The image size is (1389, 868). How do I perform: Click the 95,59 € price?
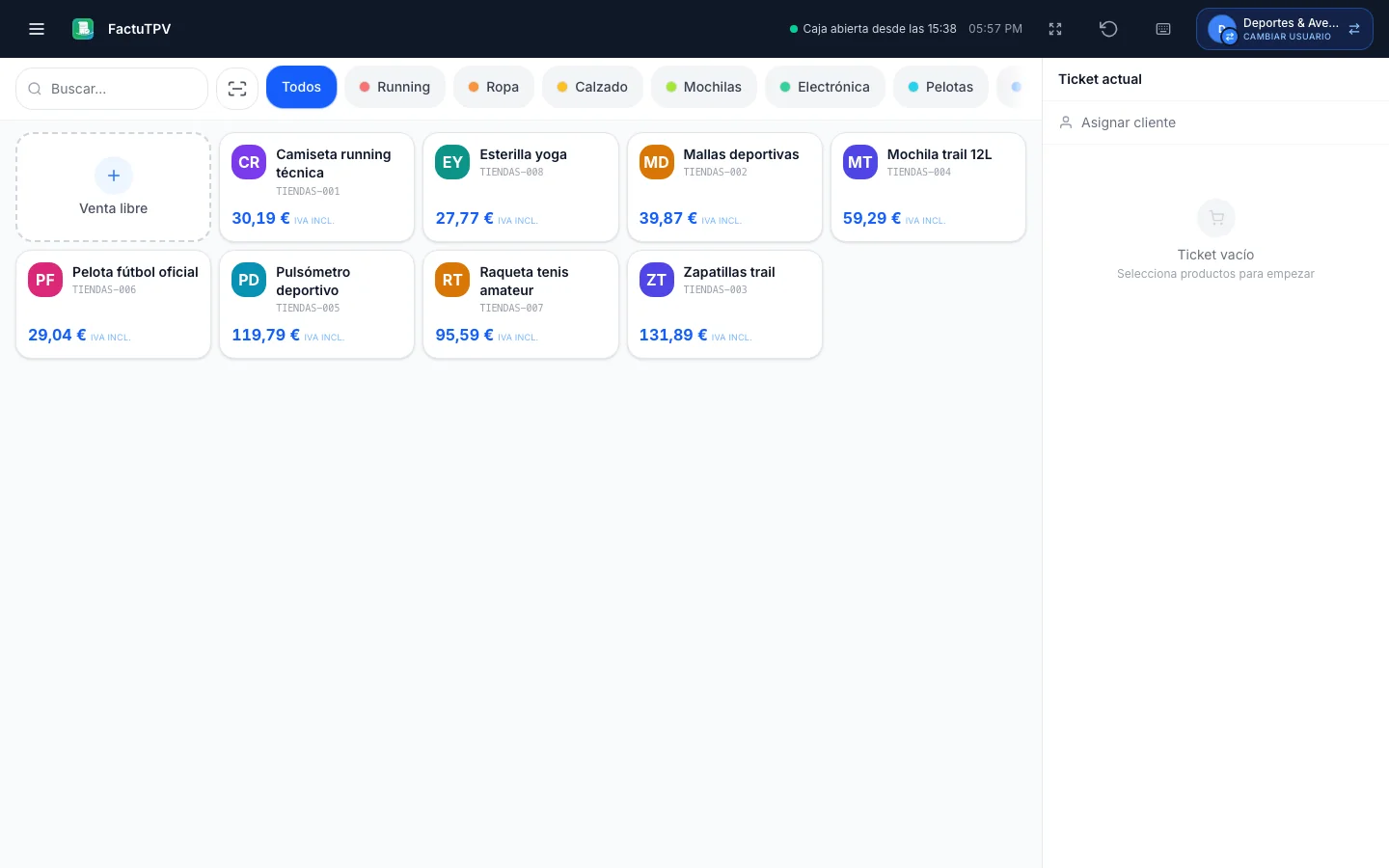pyautogui.click(x=464, y=336)
